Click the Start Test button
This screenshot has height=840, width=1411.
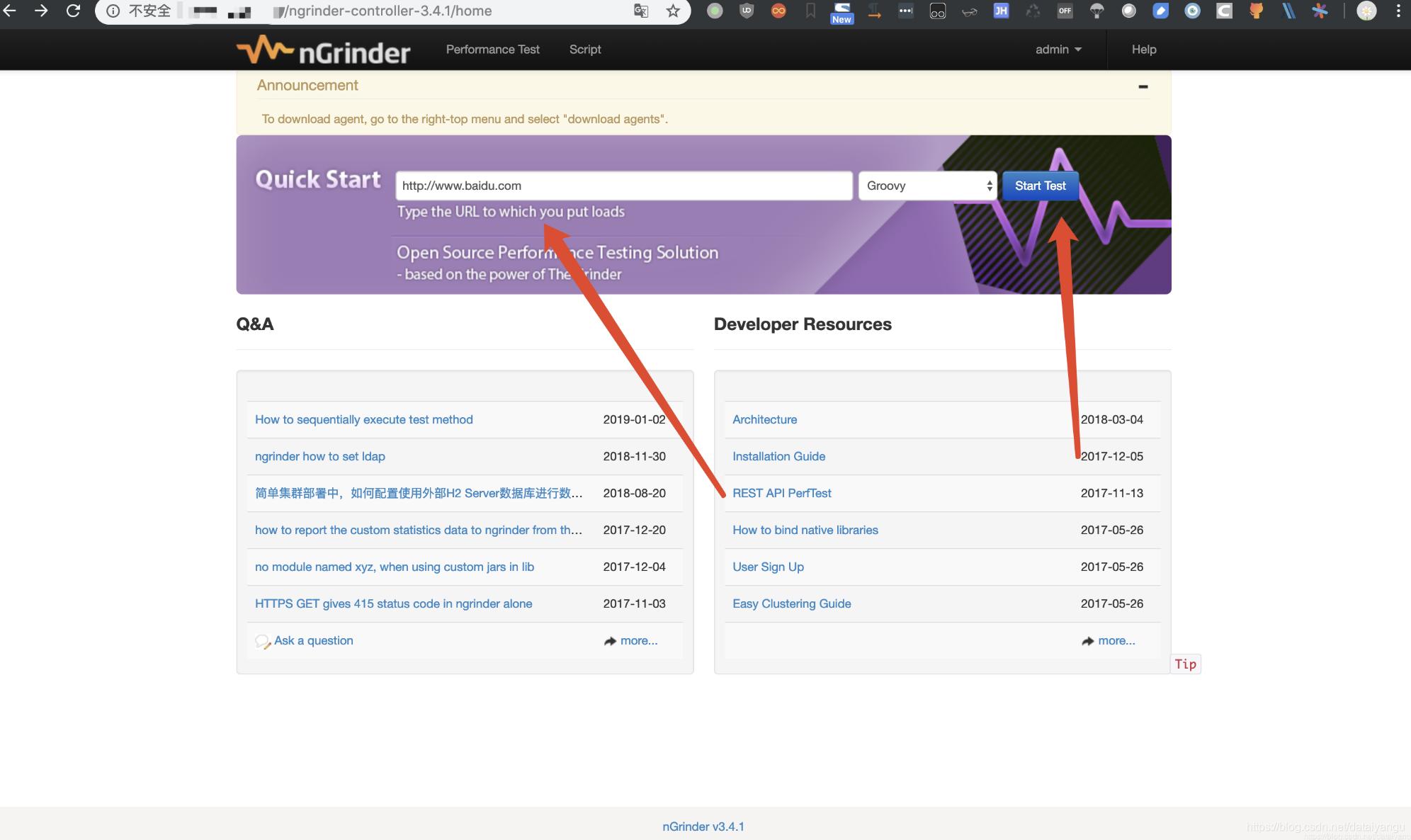pos(1040,186)
